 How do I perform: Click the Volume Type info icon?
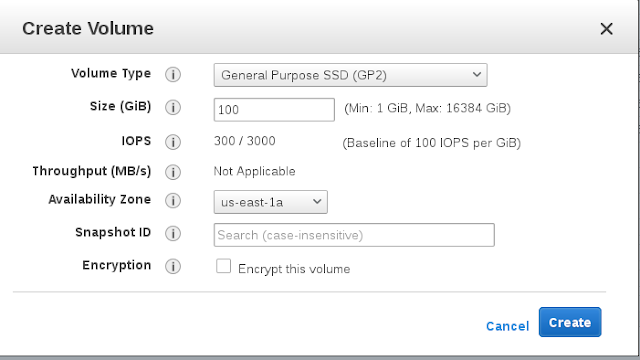click(x=173, y=75)
